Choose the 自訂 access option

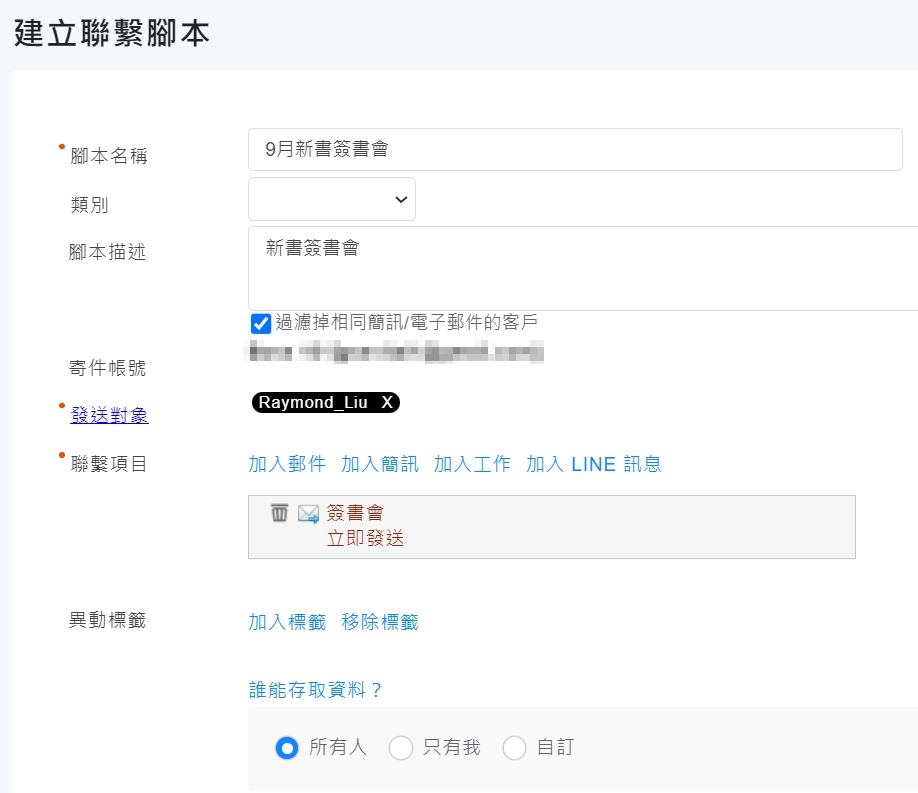coord(515,747)
